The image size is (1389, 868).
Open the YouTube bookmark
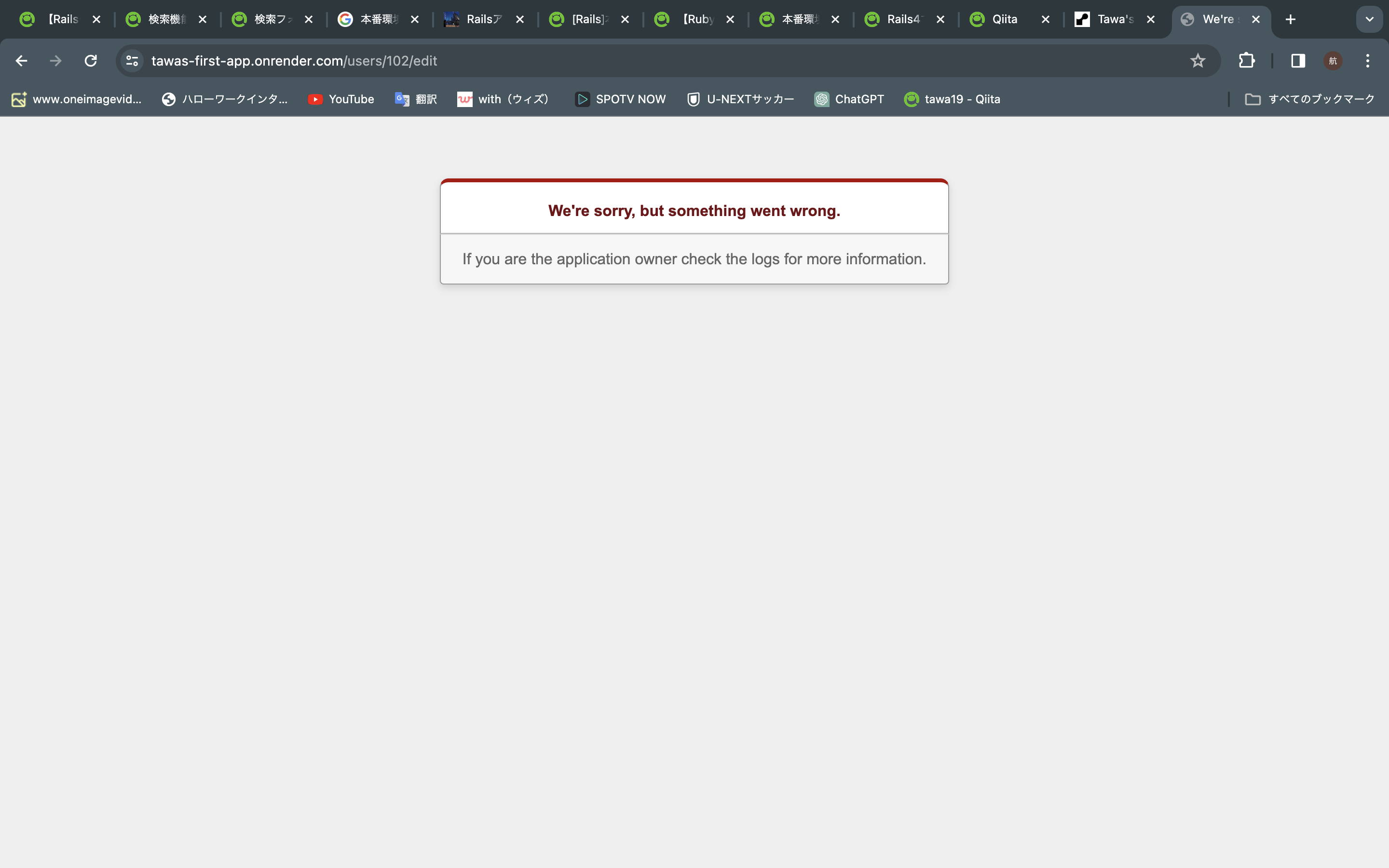point(341,99)
